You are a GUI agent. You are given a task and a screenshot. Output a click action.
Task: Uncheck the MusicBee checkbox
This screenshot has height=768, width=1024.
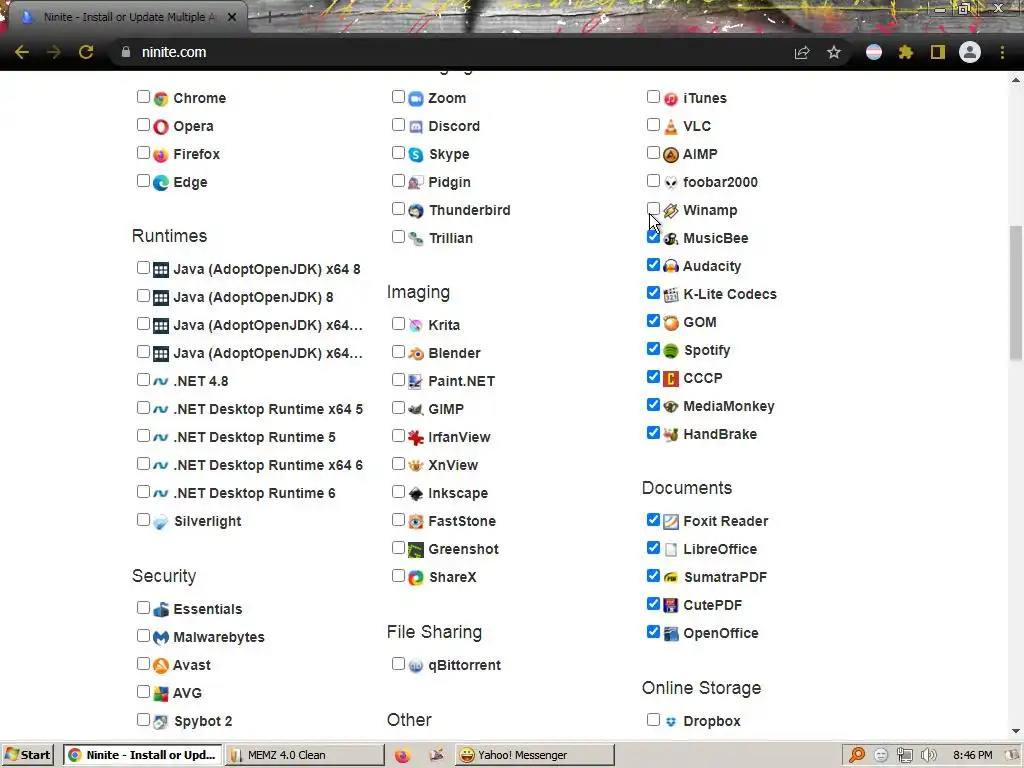(x=653, y=237)
